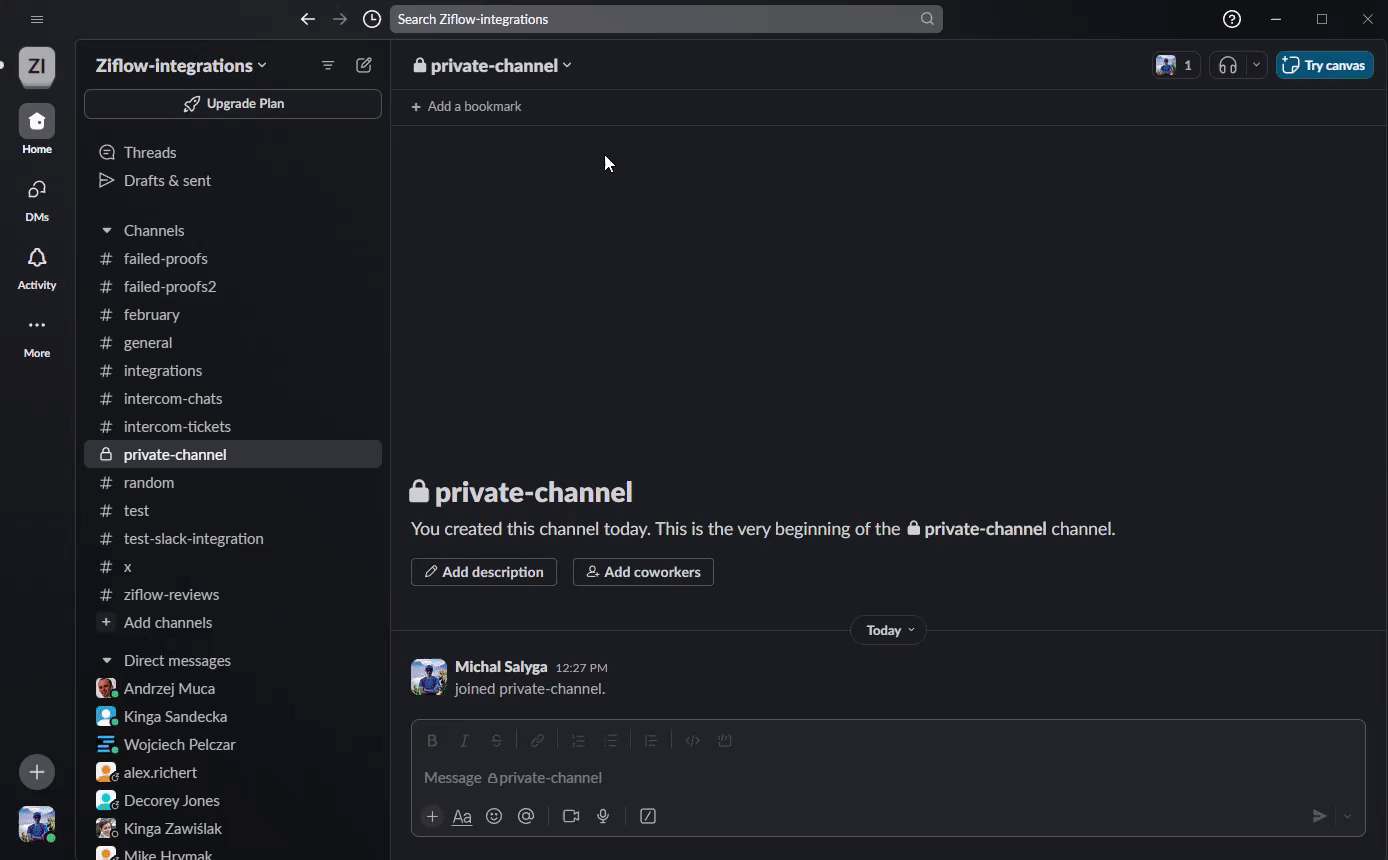The width and height of the screenshot is (1388, 860).
Task: Open search history clock icon
Action: (x=372, y=19)
